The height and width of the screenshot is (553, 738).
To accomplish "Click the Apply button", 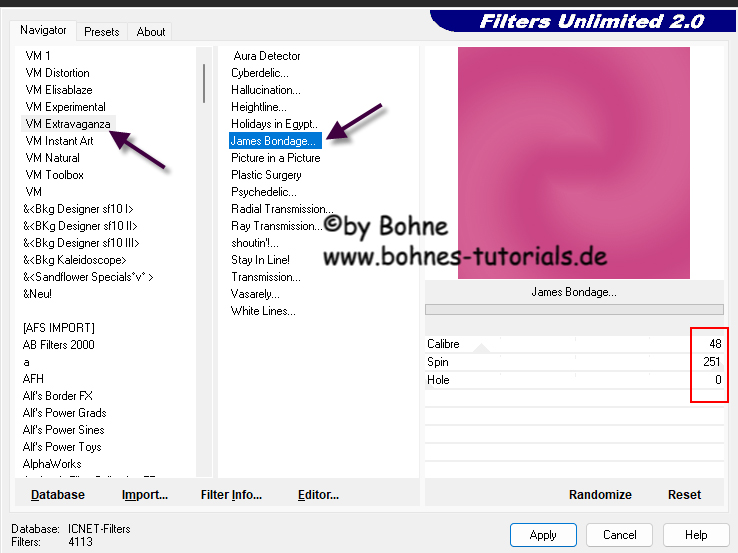I will [x=543, y=535].
